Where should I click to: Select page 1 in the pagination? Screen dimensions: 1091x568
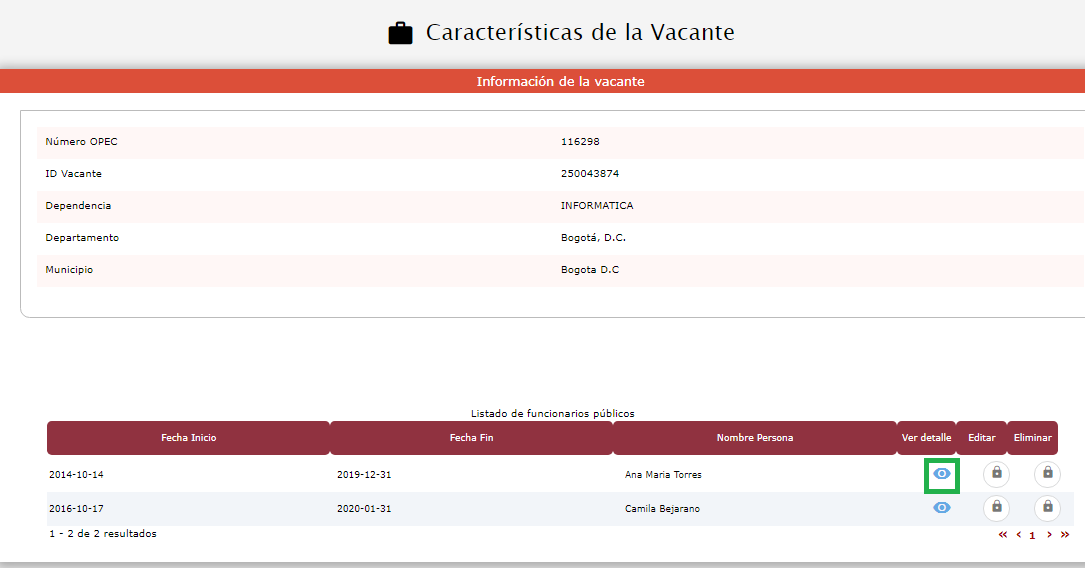(x=1032, y=536)
